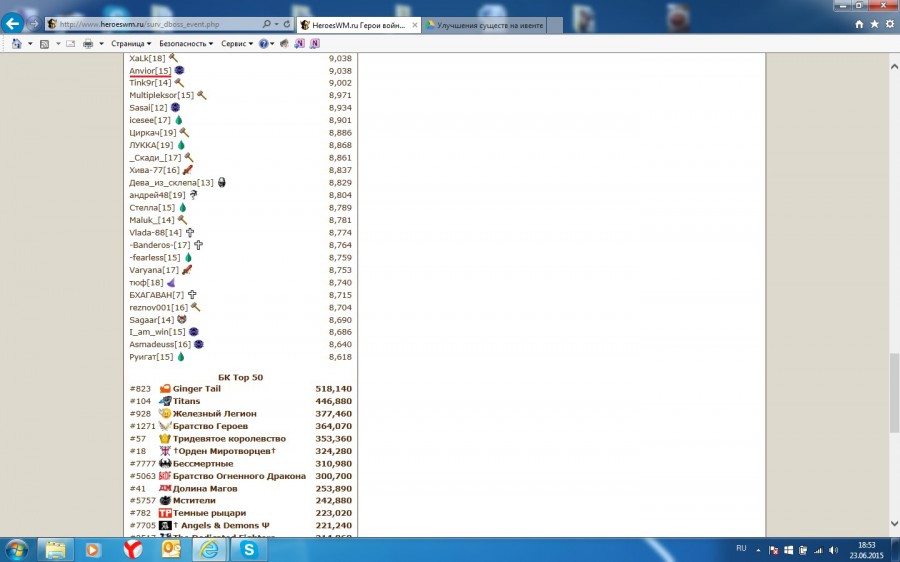
Task: Open a new blank tab
Action: coord(554,25)
